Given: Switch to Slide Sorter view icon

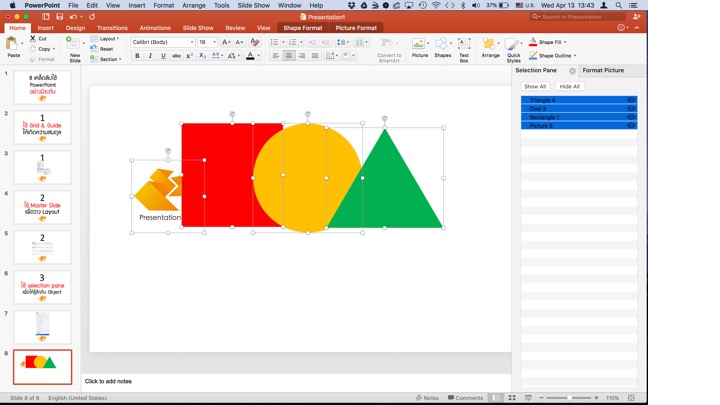Looking at the screenshot, I should click(510, 398).
